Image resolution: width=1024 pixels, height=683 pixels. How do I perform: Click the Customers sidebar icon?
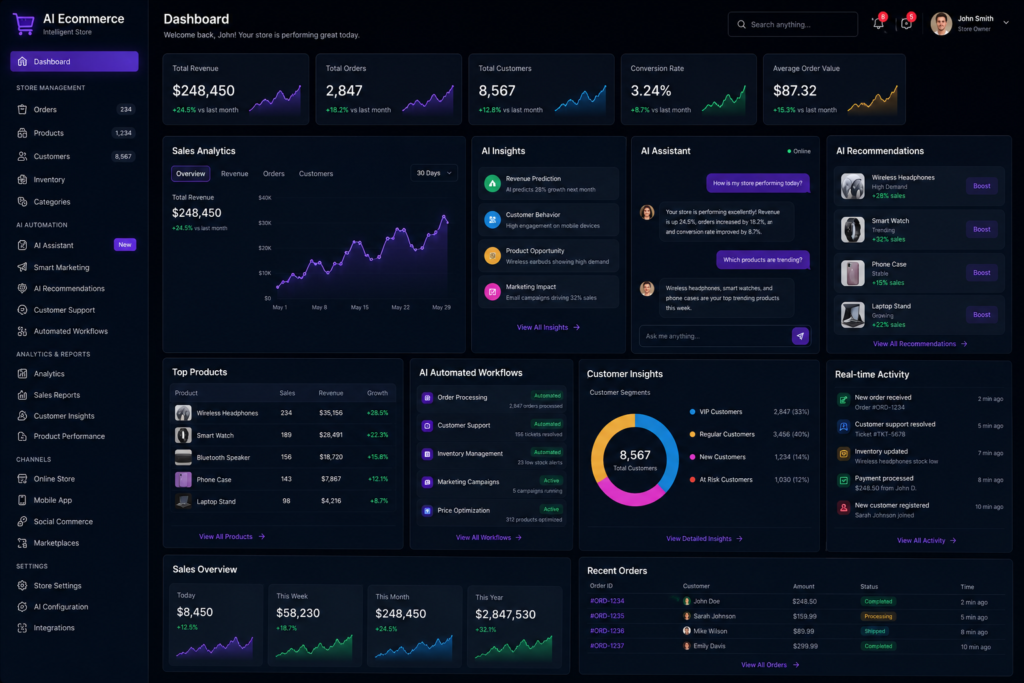coord(22,157)
